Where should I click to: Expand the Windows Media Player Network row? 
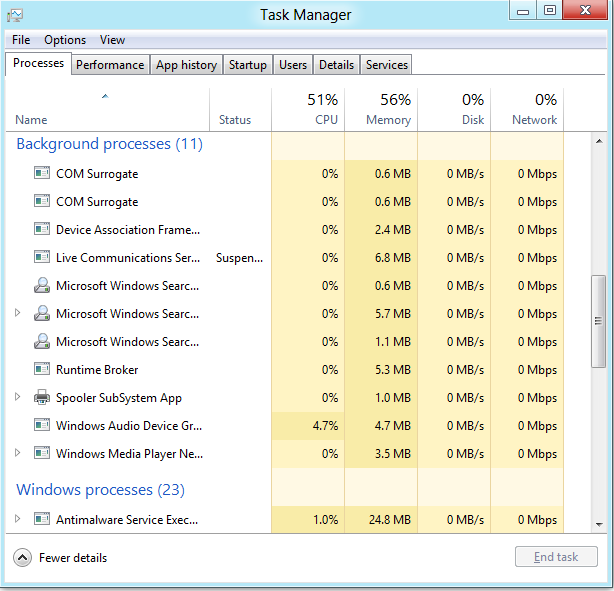17,453
